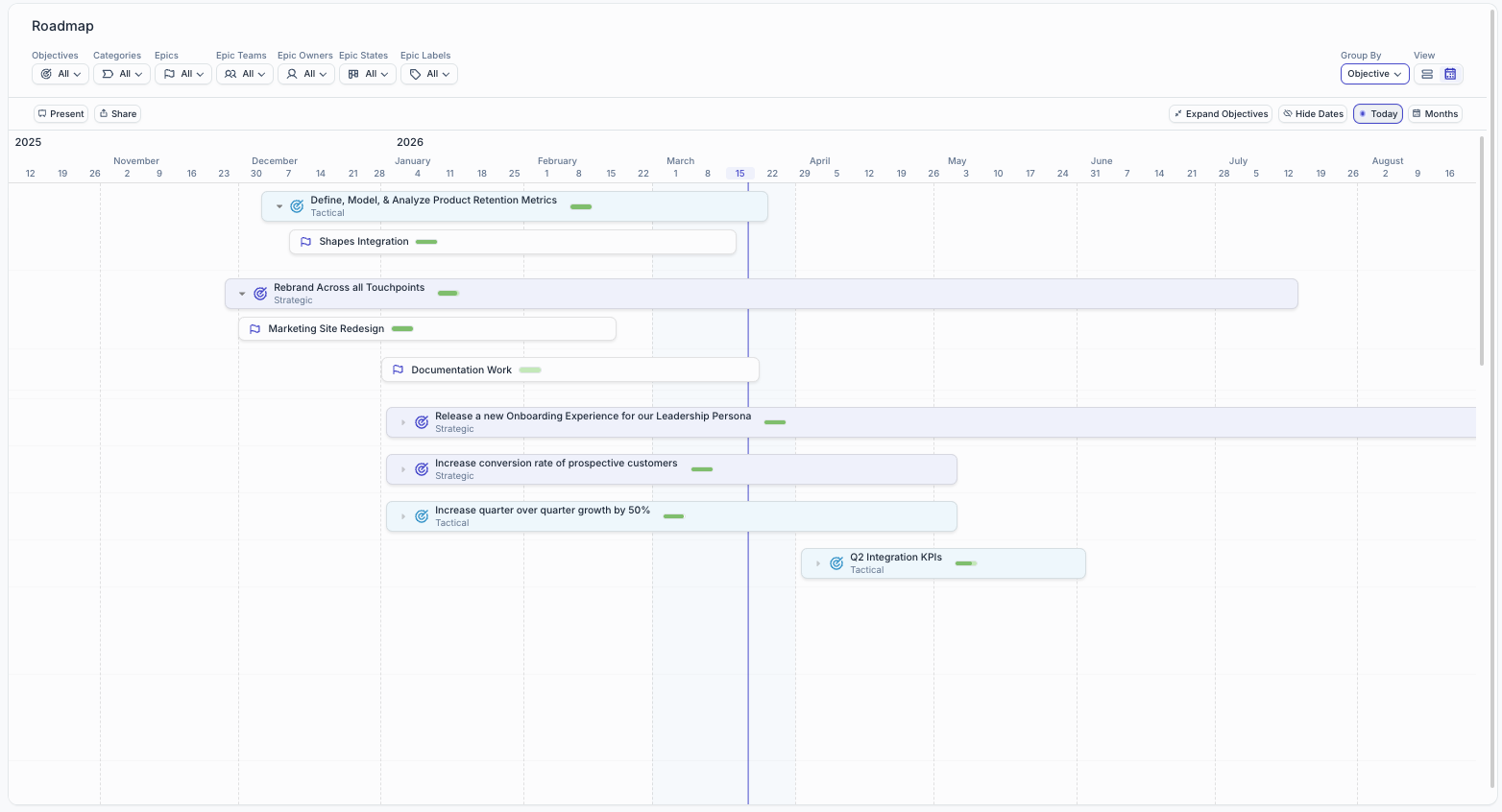Open the Marketing Site Redesign epic title
This screenshot has height=812, width=1502.
[327, 329]
